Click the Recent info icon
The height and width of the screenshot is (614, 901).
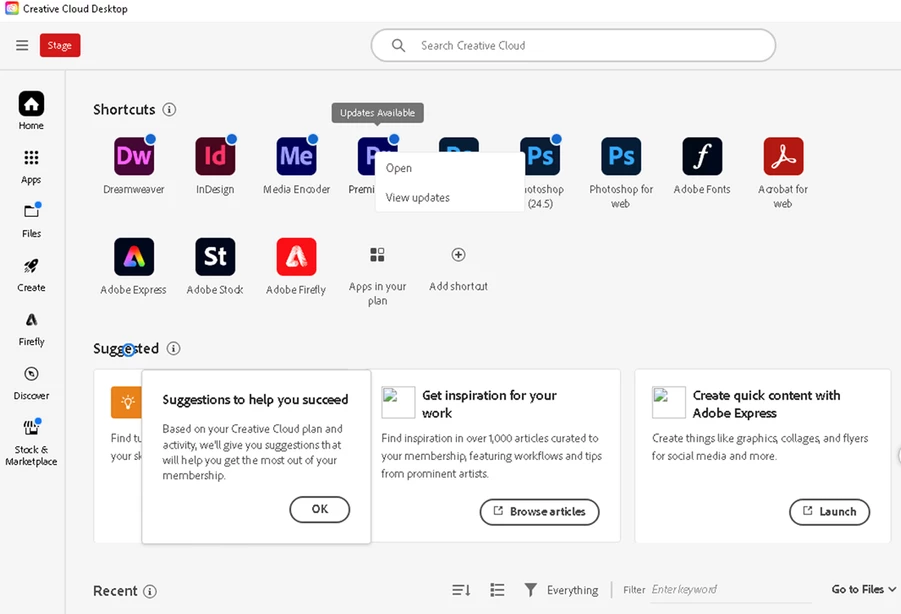150,591
